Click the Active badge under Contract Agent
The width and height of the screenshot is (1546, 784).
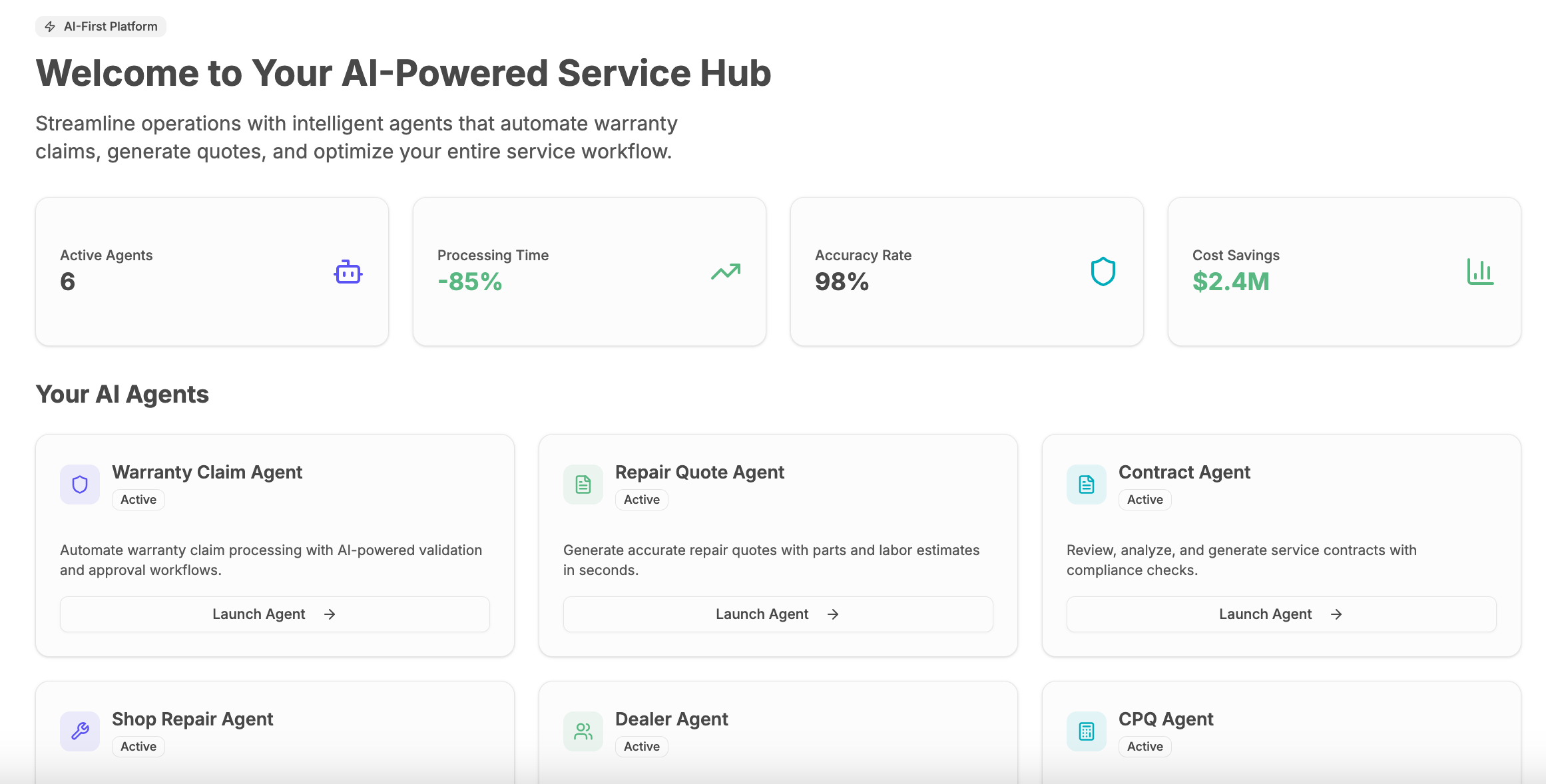[1145, 499]
